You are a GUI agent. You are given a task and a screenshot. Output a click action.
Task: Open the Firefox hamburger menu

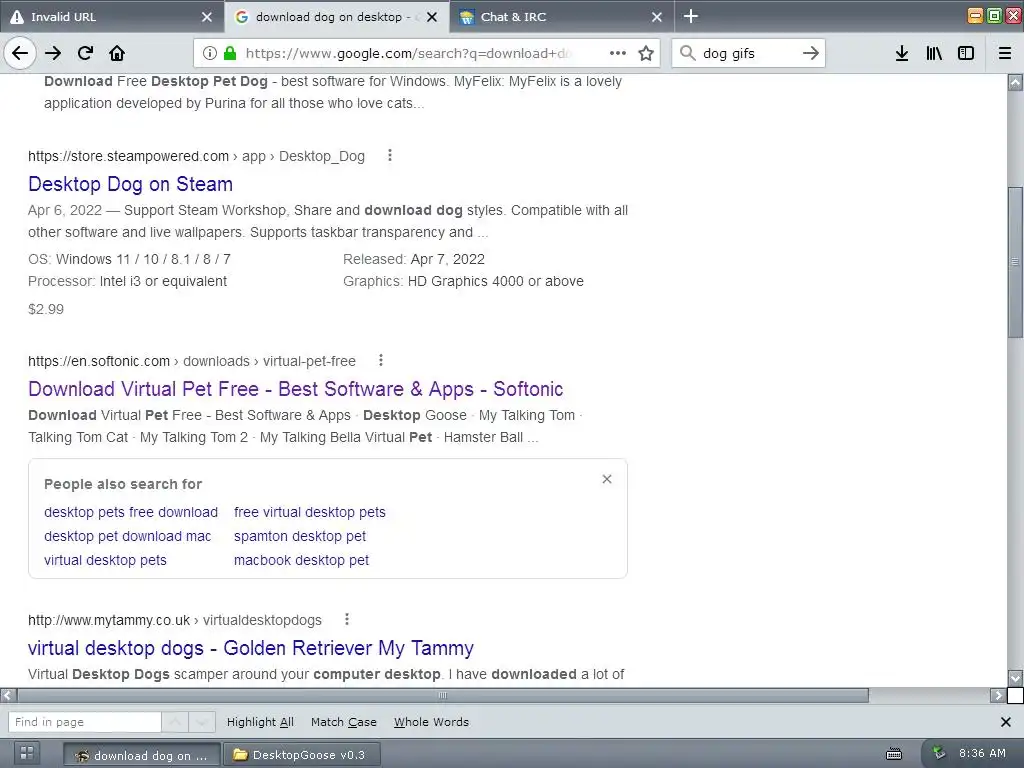click(1005, 54)
